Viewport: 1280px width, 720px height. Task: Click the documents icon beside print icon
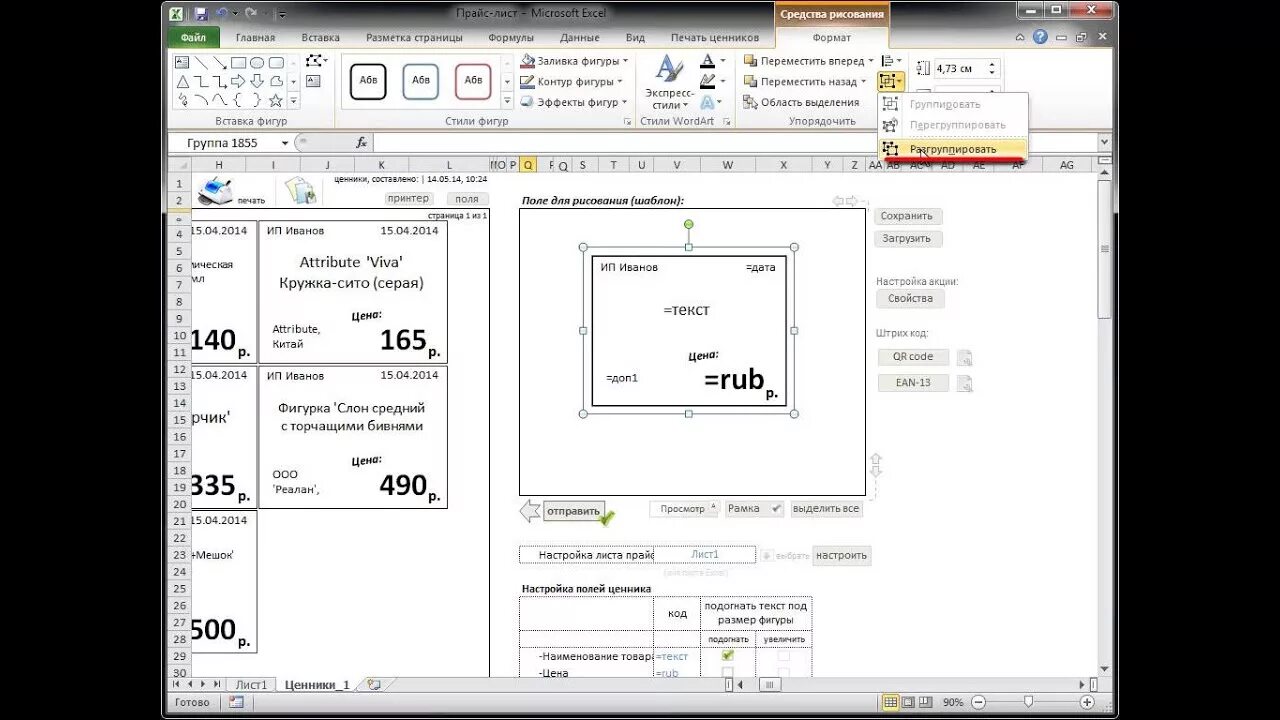(x=300, y=190)
